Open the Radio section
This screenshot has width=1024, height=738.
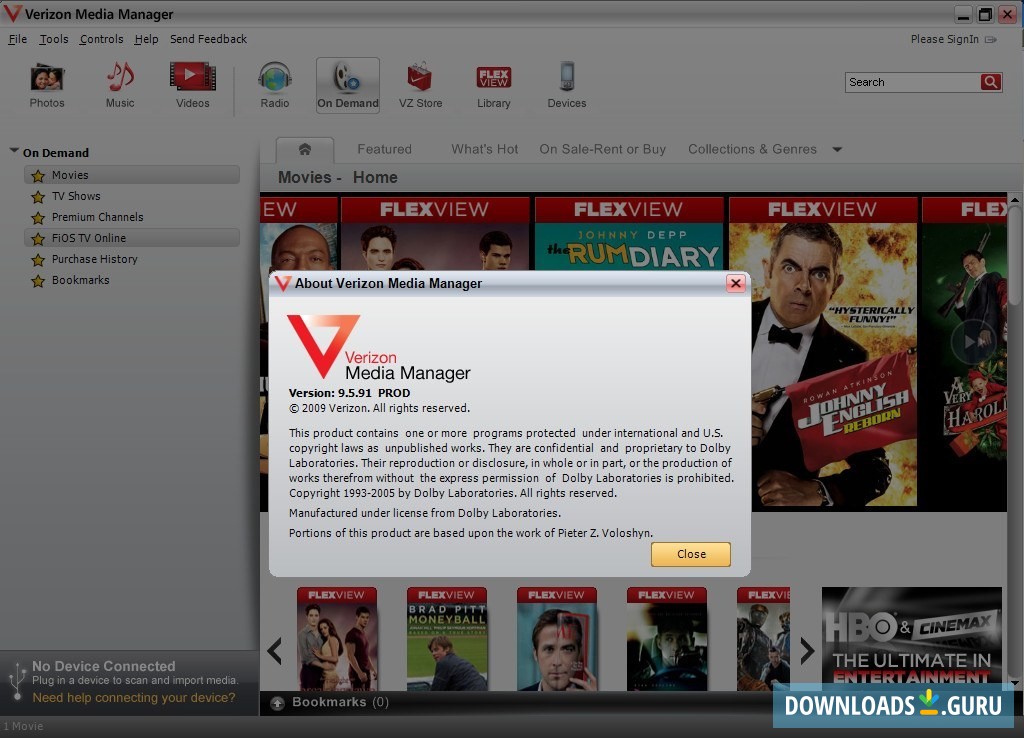pyautogui.click(x=275, y=86)
